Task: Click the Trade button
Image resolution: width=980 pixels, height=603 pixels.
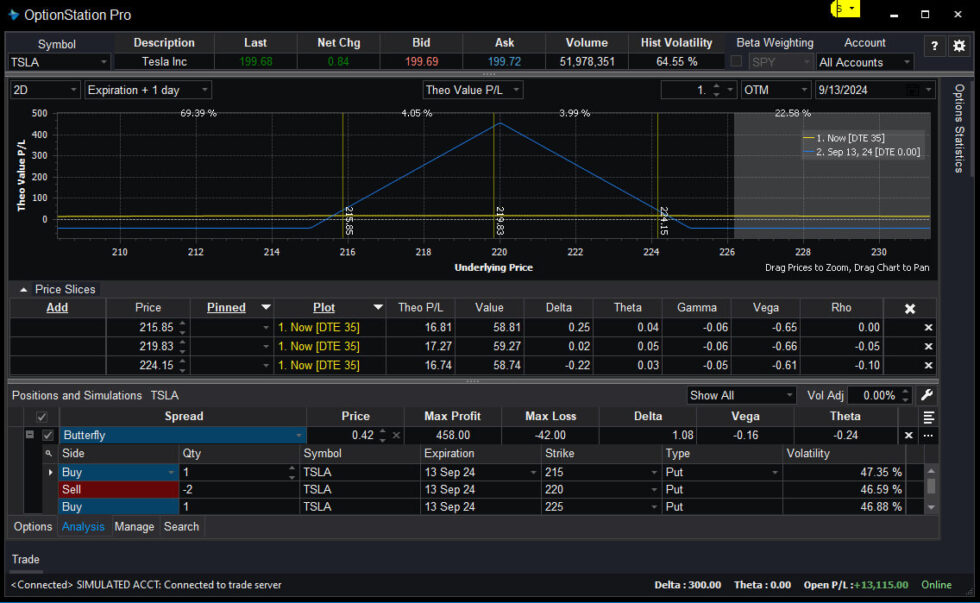Action: (x=25, y=559)
